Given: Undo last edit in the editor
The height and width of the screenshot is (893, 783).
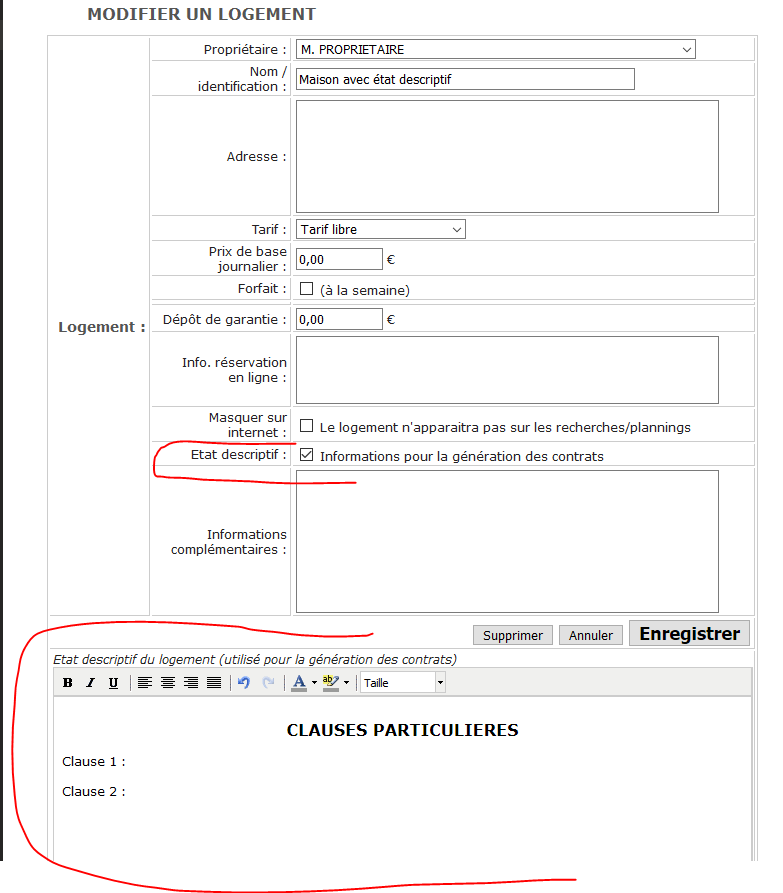Looking at the screenshot, I should coord(244,682).
